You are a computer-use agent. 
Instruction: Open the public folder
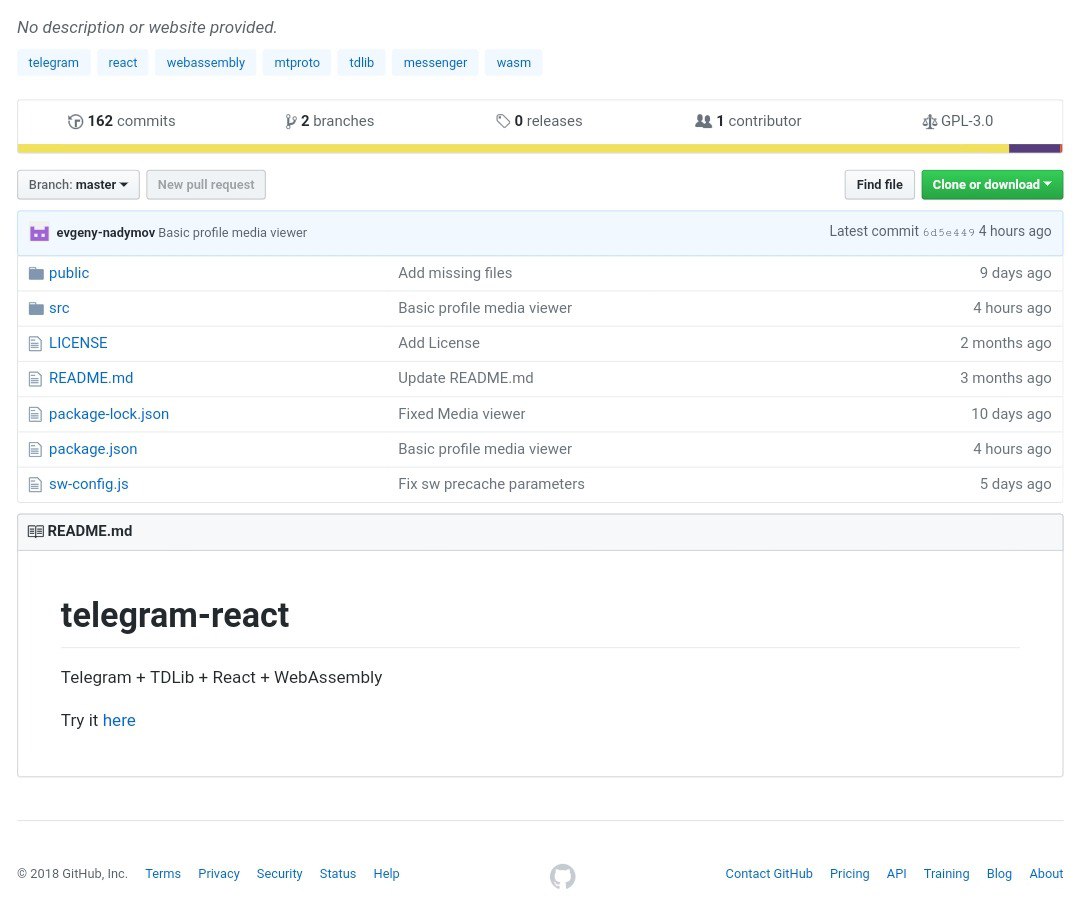click(69, 273)
